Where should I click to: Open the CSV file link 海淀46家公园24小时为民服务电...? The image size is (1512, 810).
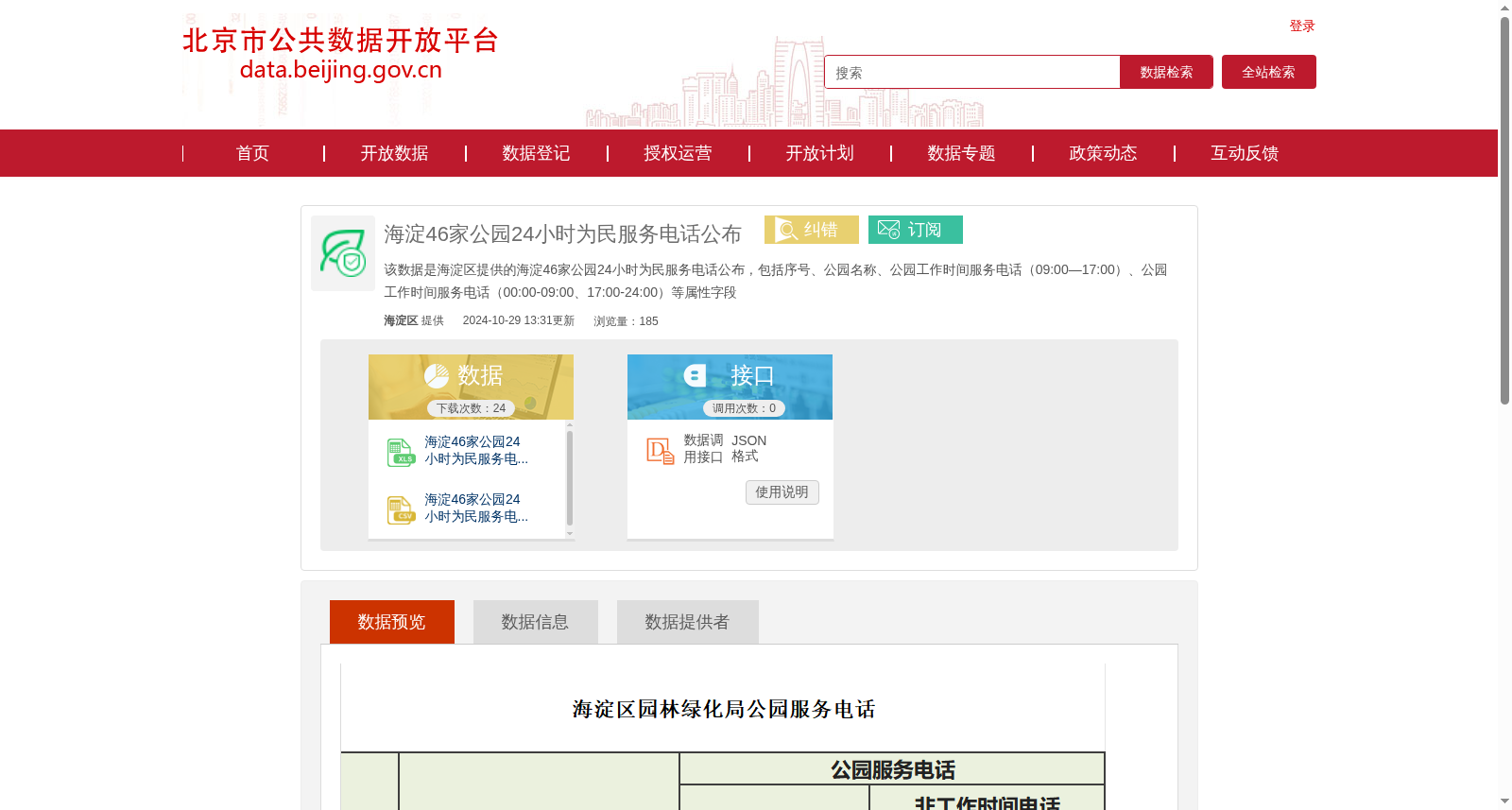pyautogui.click(x=476, y=508)
